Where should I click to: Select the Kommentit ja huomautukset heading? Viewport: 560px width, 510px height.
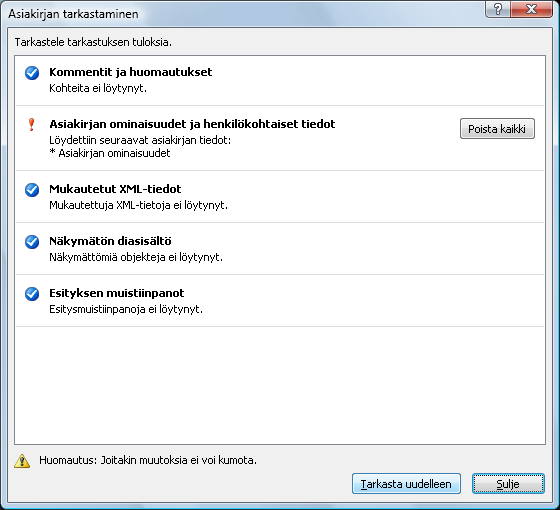click(130, 72)
